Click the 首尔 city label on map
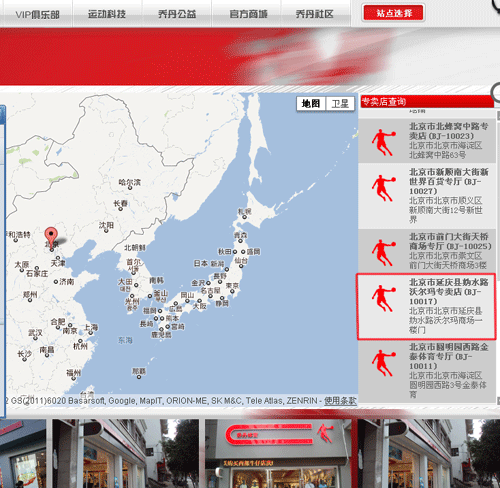This screenshot has height=488, width=500. pos(133,262)
